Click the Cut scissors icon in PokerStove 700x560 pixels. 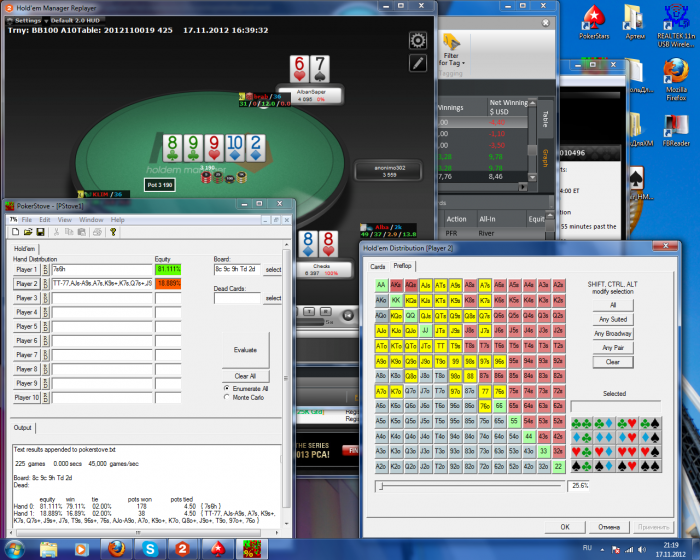click(56, 232)
